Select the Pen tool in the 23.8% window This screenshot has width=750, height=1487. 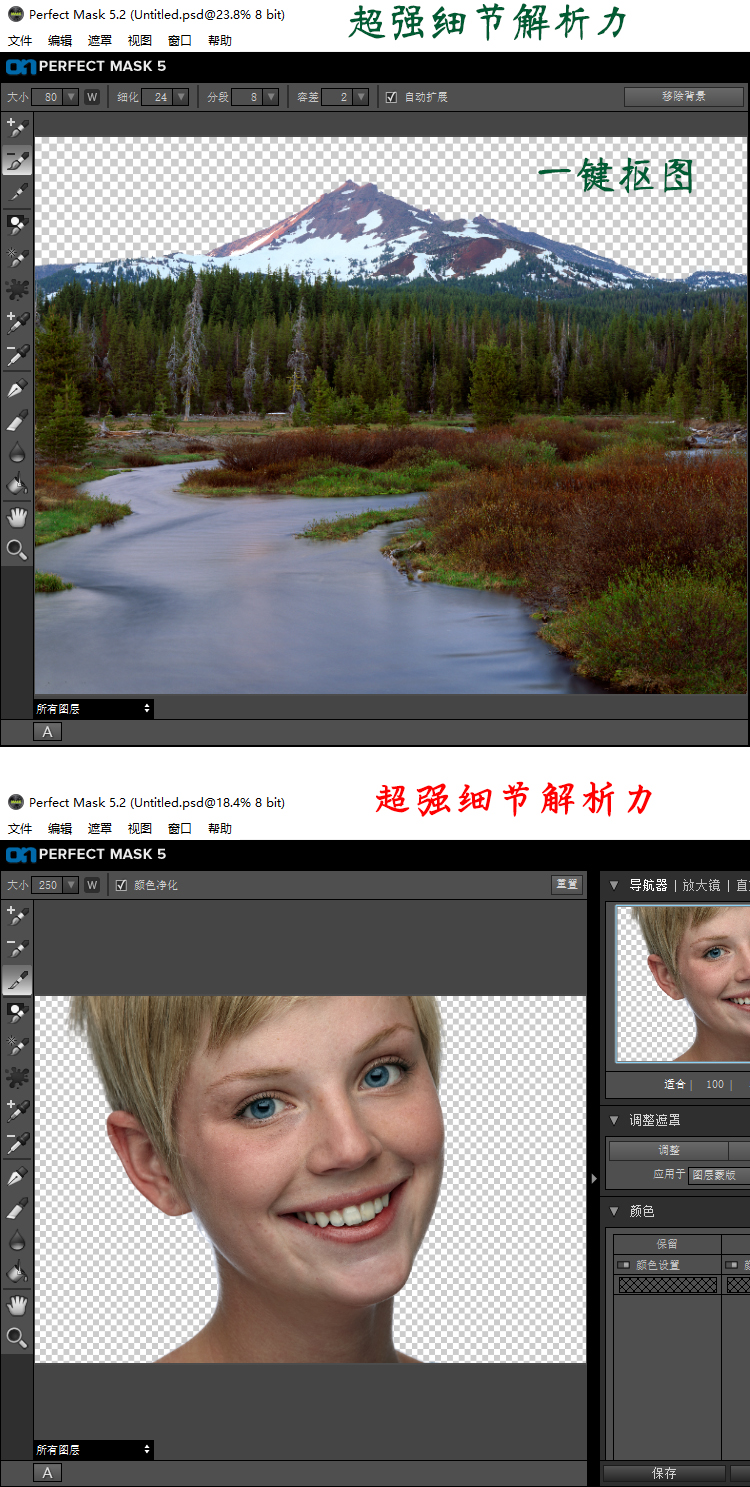tap(17, 387)
